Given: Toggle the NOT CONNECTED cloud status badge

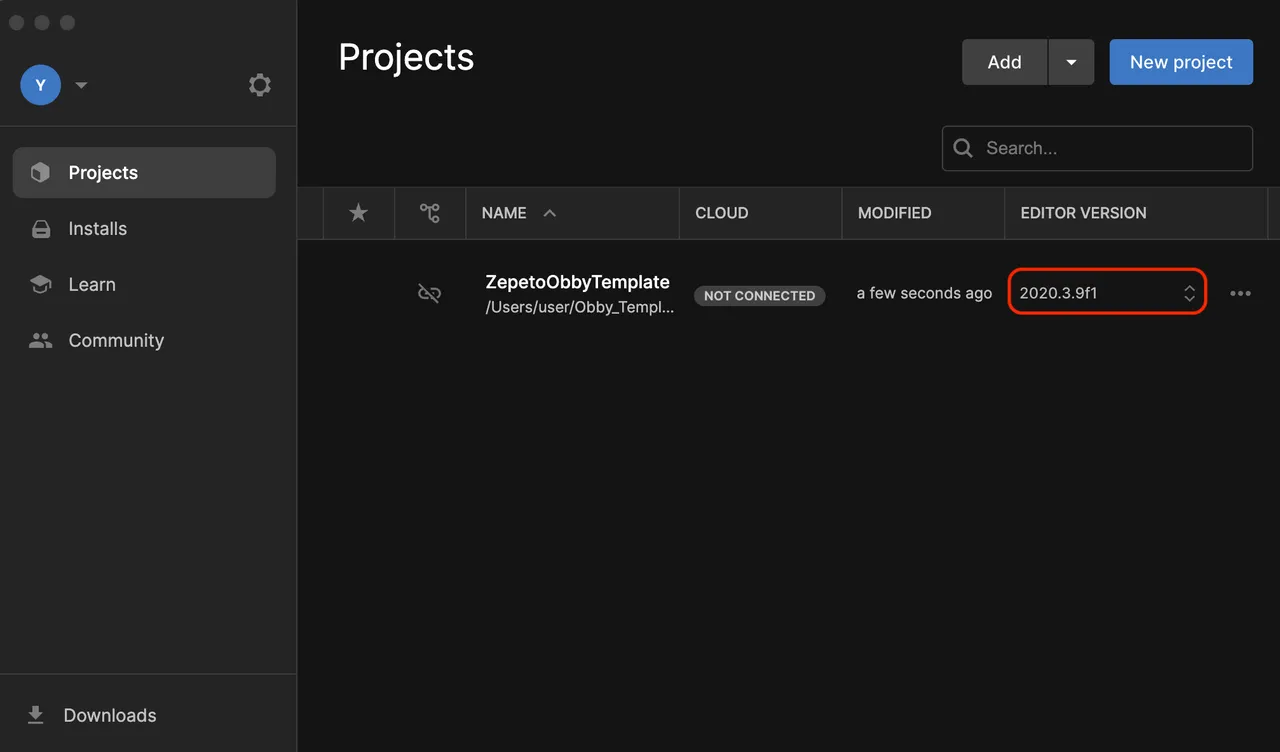Looking at the screenshot, I should pyautogui.click(x=759, y=296).
